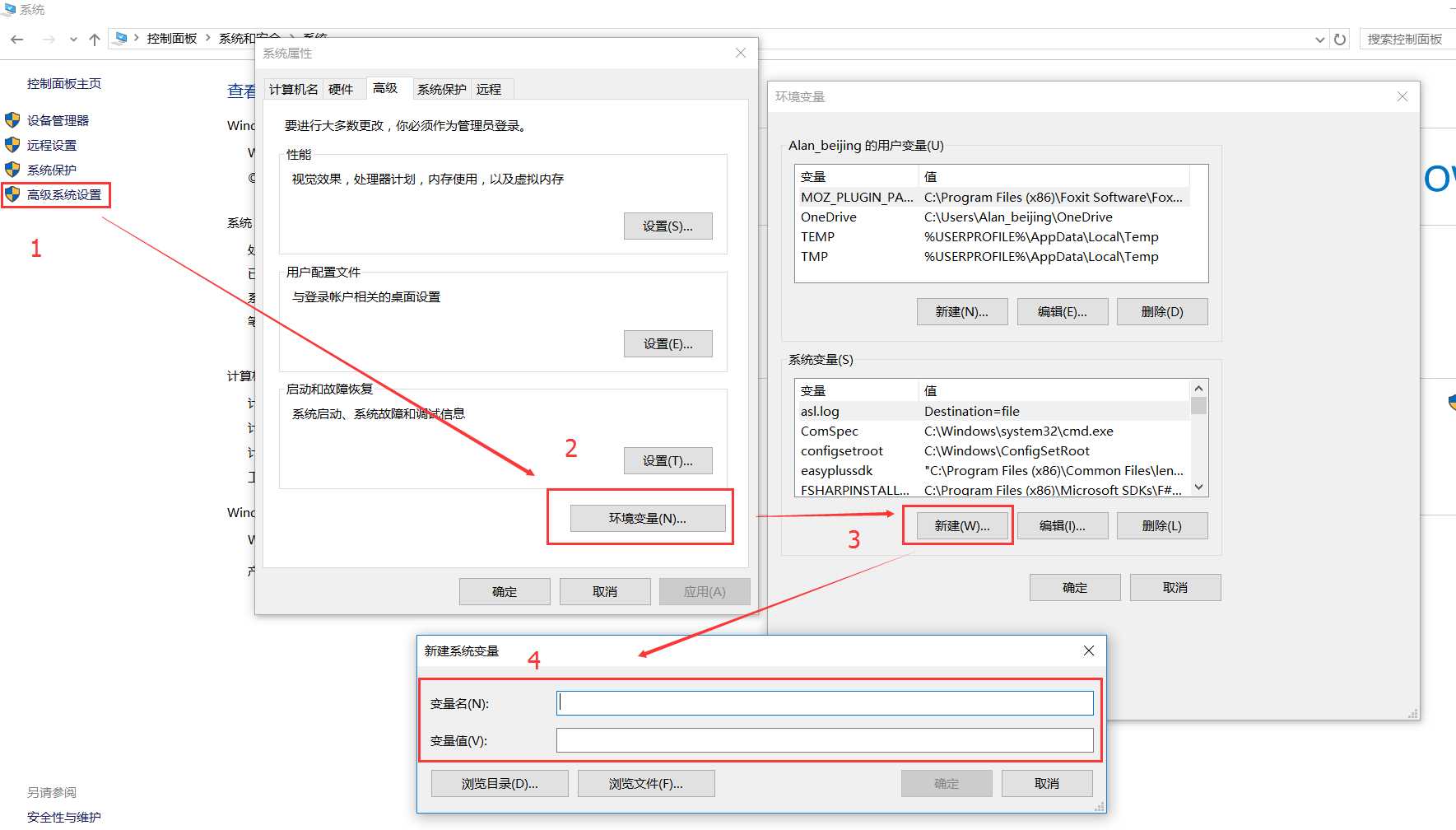Click 删除(L) system variable button
1456x830 pixels.
(1162, 525)
